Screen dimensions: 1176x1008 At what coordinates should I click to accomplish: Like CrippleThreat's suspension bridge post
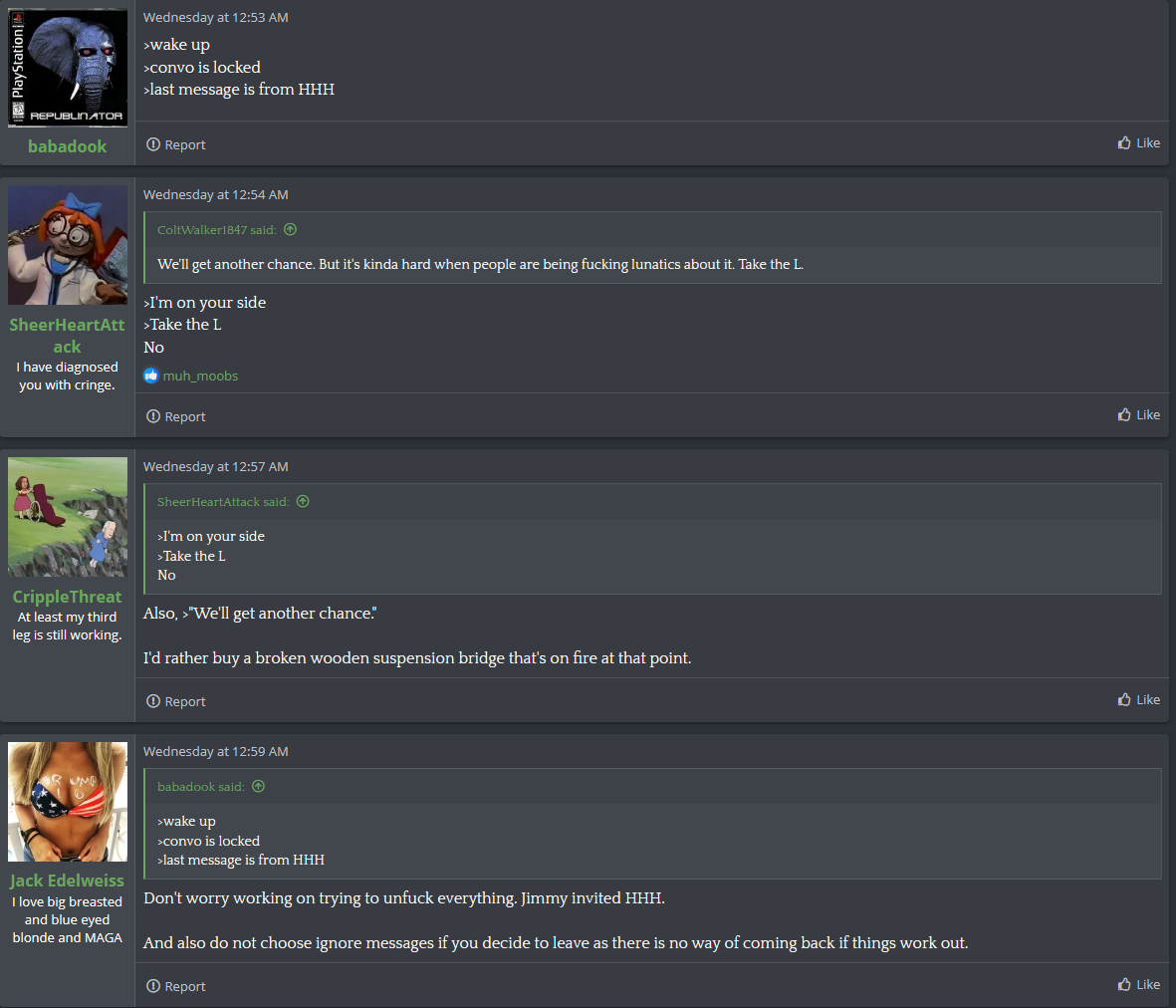click(x=1138, y=700)
